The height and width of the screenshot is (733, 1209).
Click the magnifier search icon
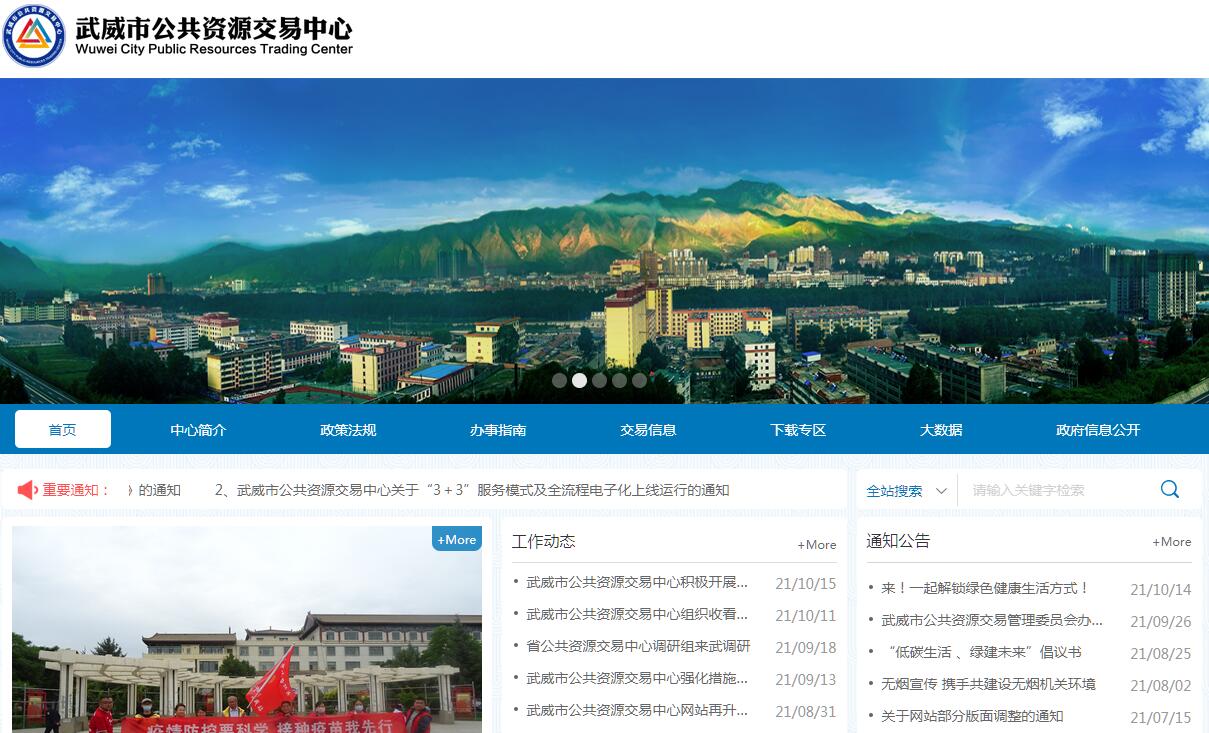pyautogui.click(x=1169, y=489)
